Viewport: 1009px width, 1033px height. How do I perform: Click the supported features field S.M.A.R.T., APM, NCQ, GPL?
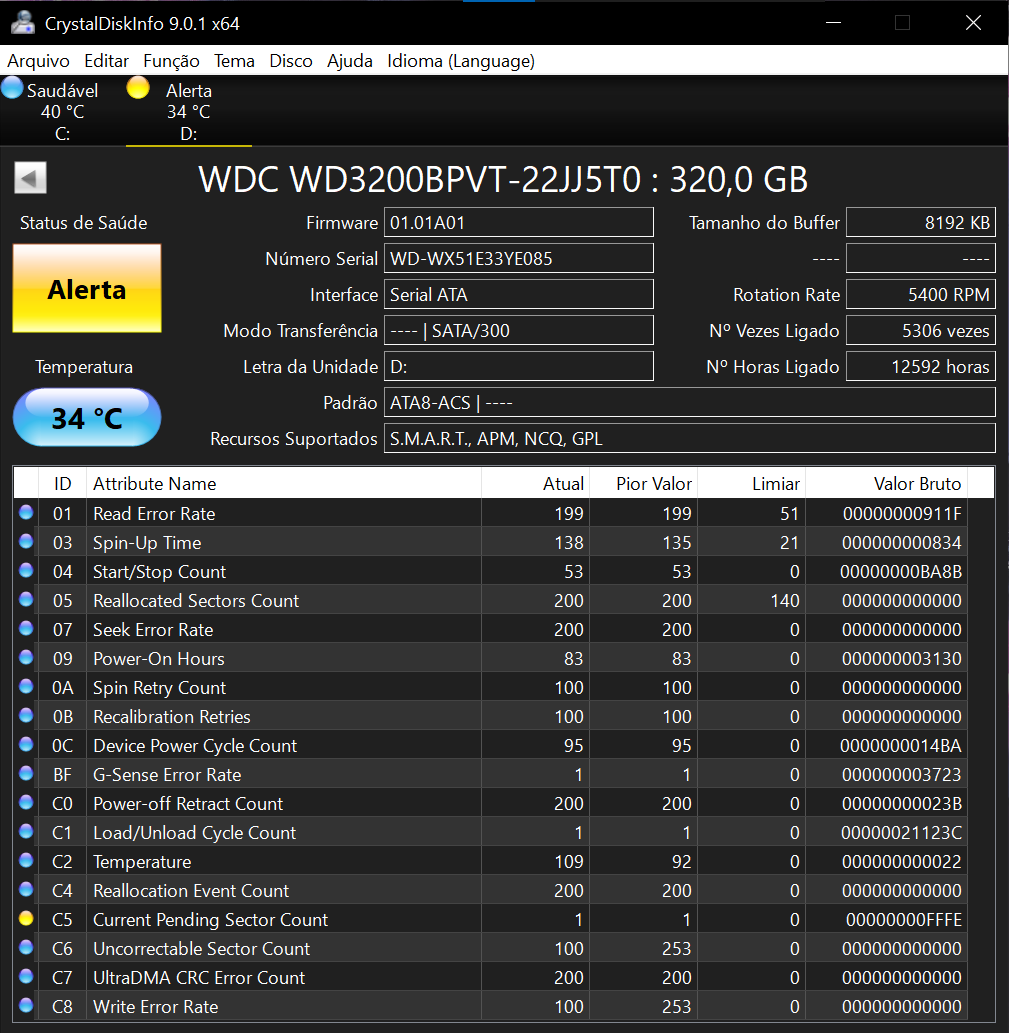pos(690,439)
